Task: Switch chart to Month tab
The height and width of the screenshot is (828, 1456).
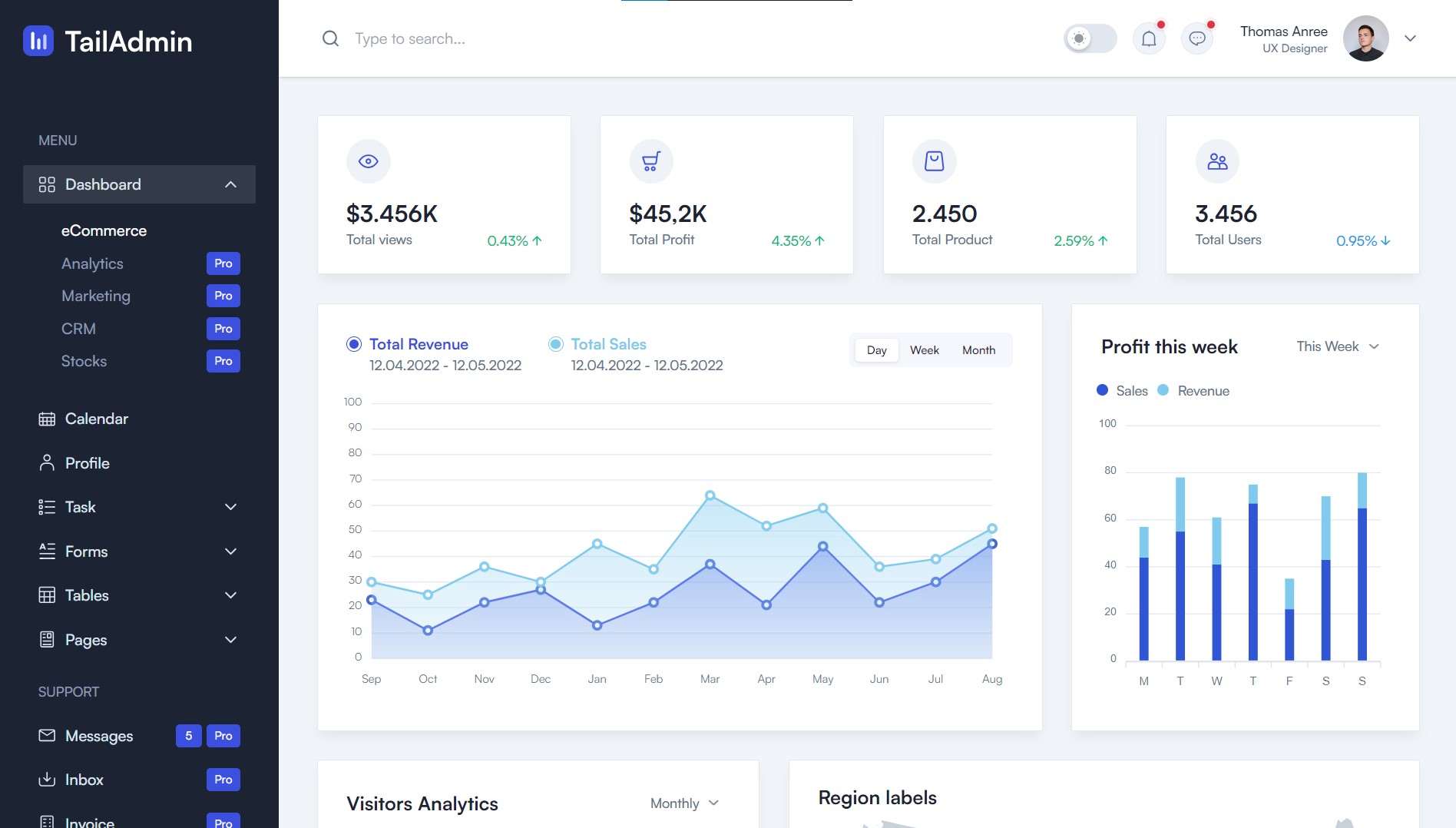Action: point(978,350)
